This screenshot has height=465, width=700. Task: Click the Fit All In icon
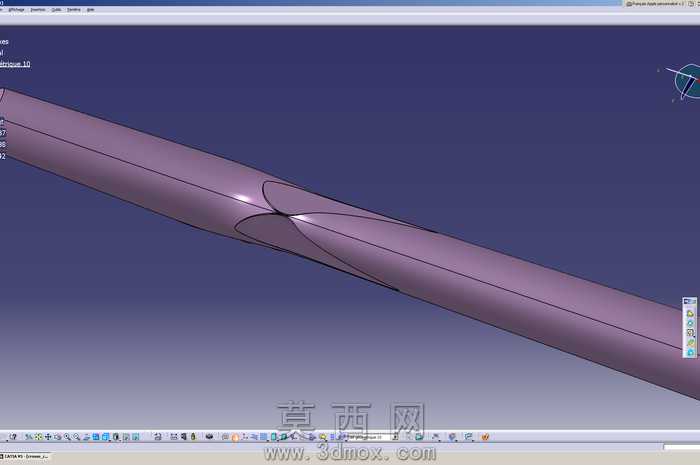coord(38,437)
